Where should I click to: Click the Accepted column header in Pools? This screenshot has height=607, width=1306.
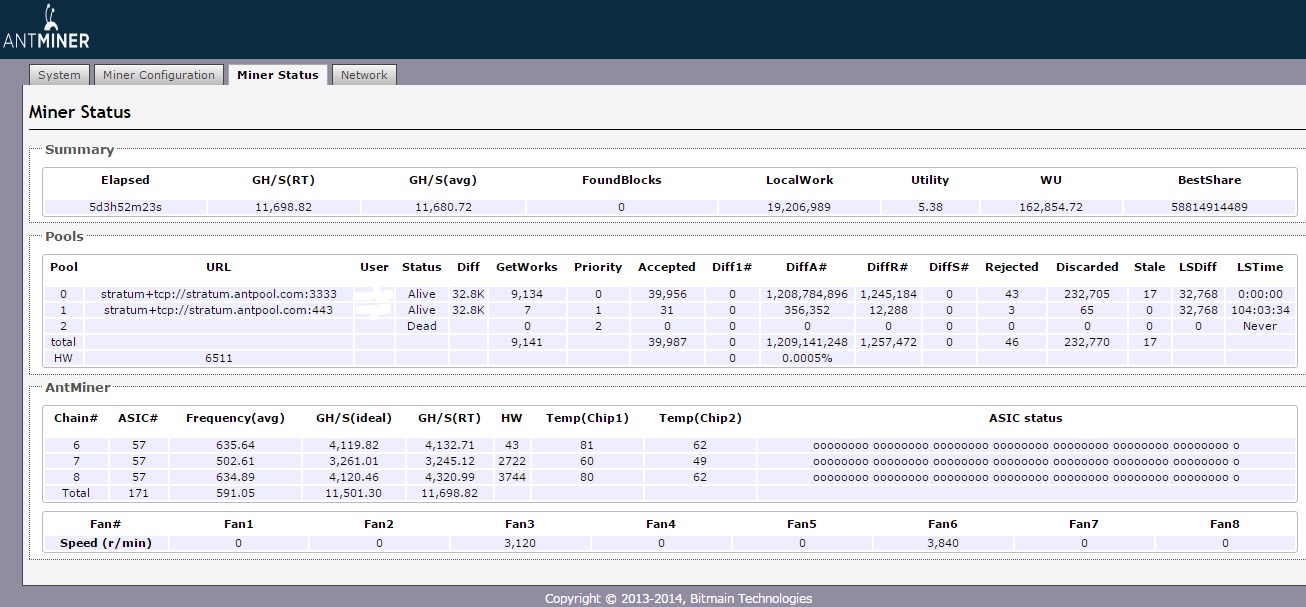pyautogui.click(x=666, y=267)
